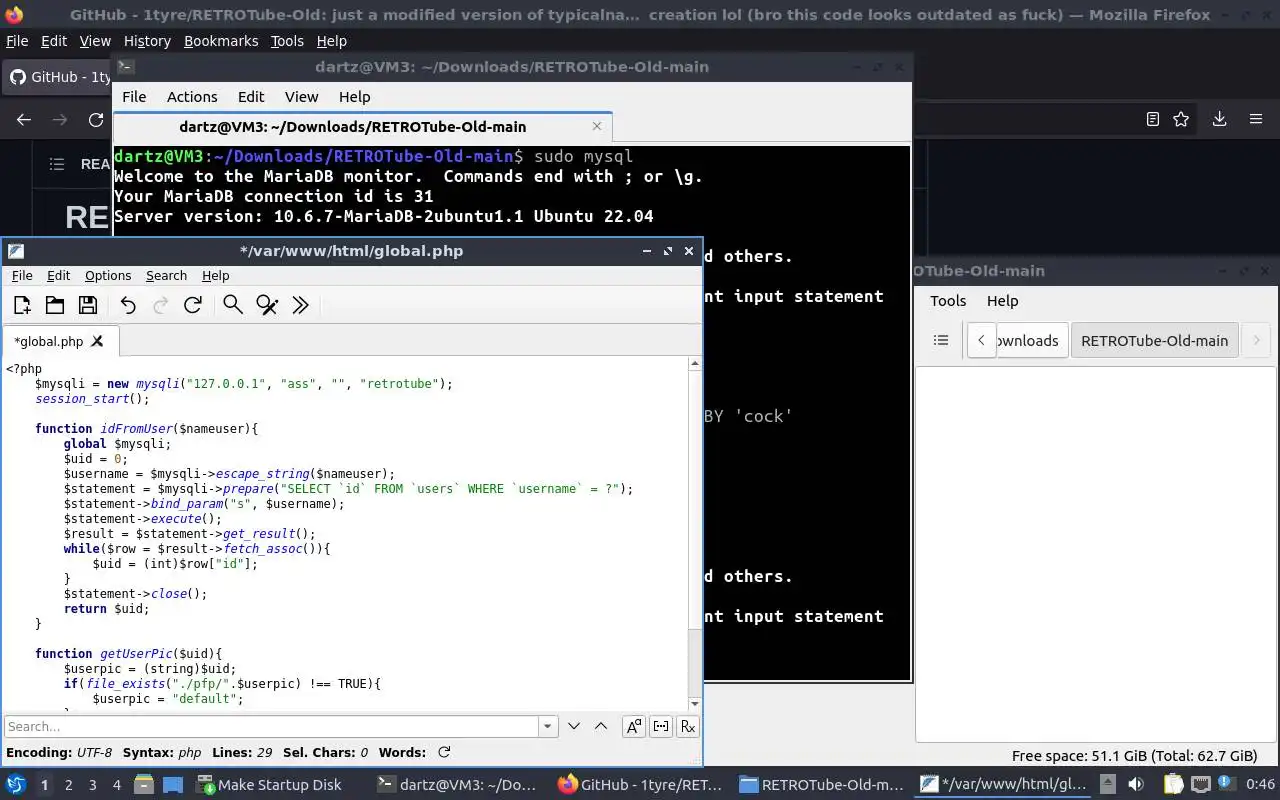Toggle regular expression search mode
Screen dimensions: 1280x800
688,727
